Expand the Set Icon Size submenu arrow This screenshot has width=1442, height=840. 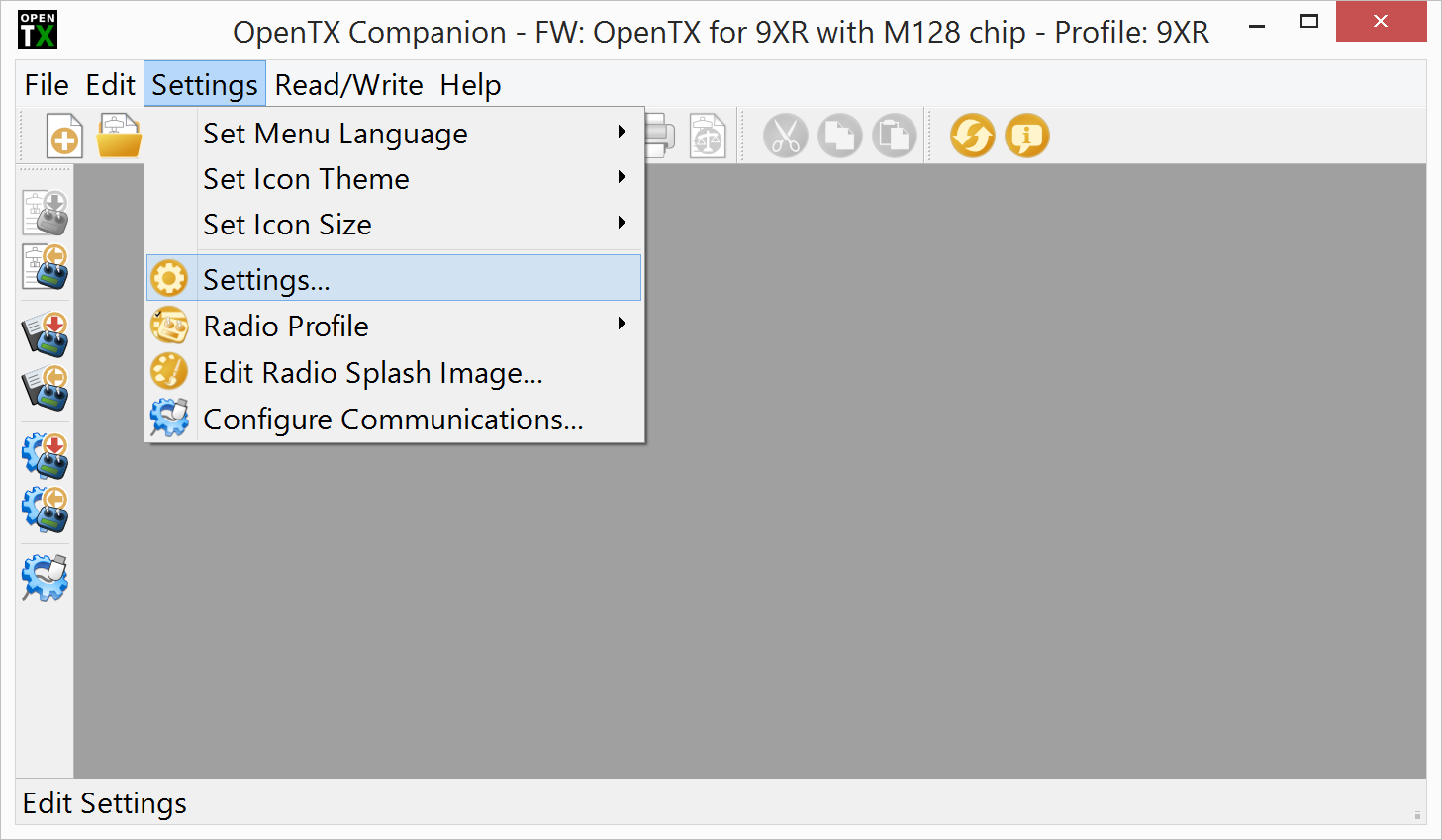[622, 223]
